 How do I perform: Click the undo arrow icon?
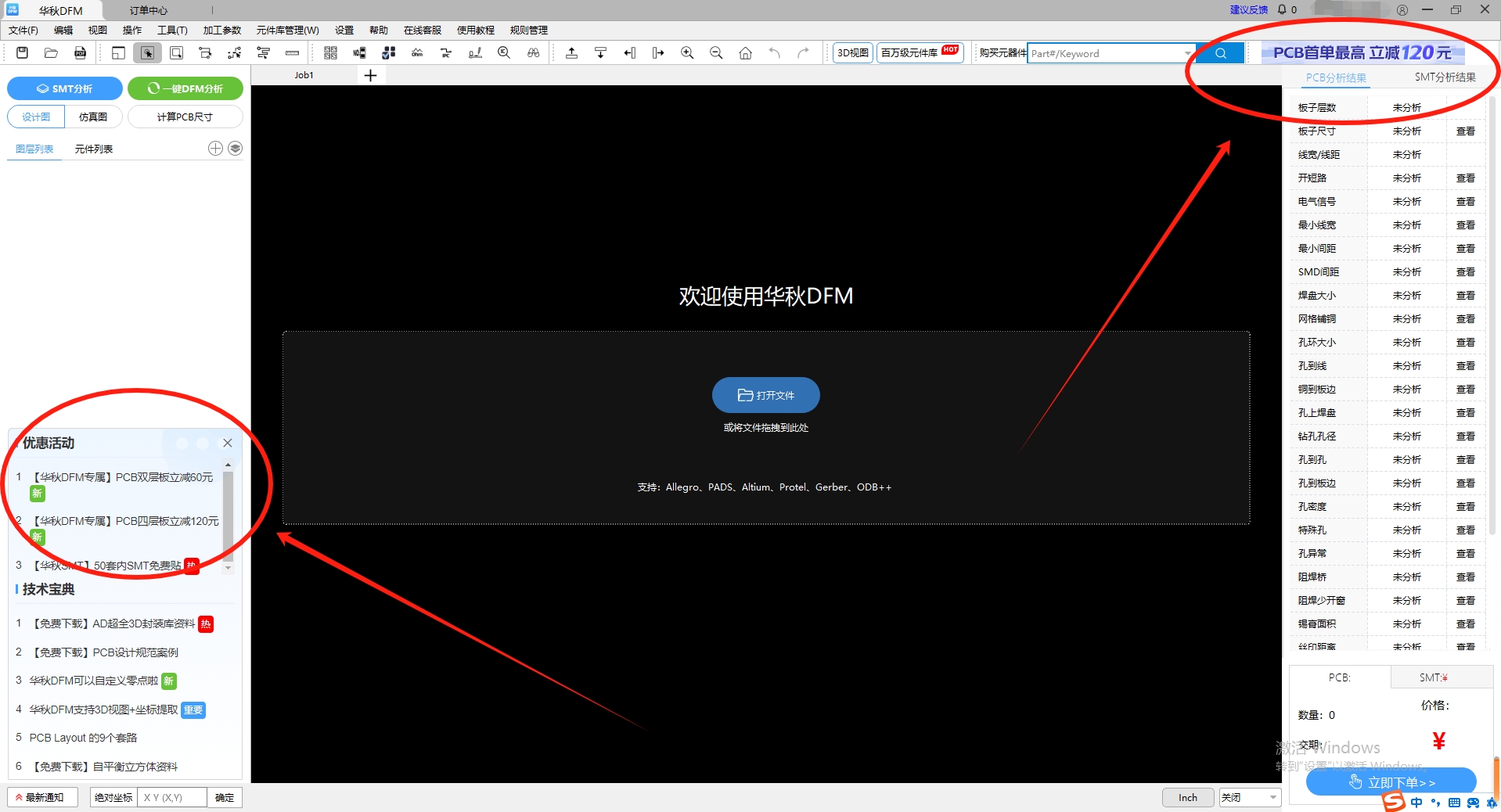pyautogui.click(x=774, y=52)
